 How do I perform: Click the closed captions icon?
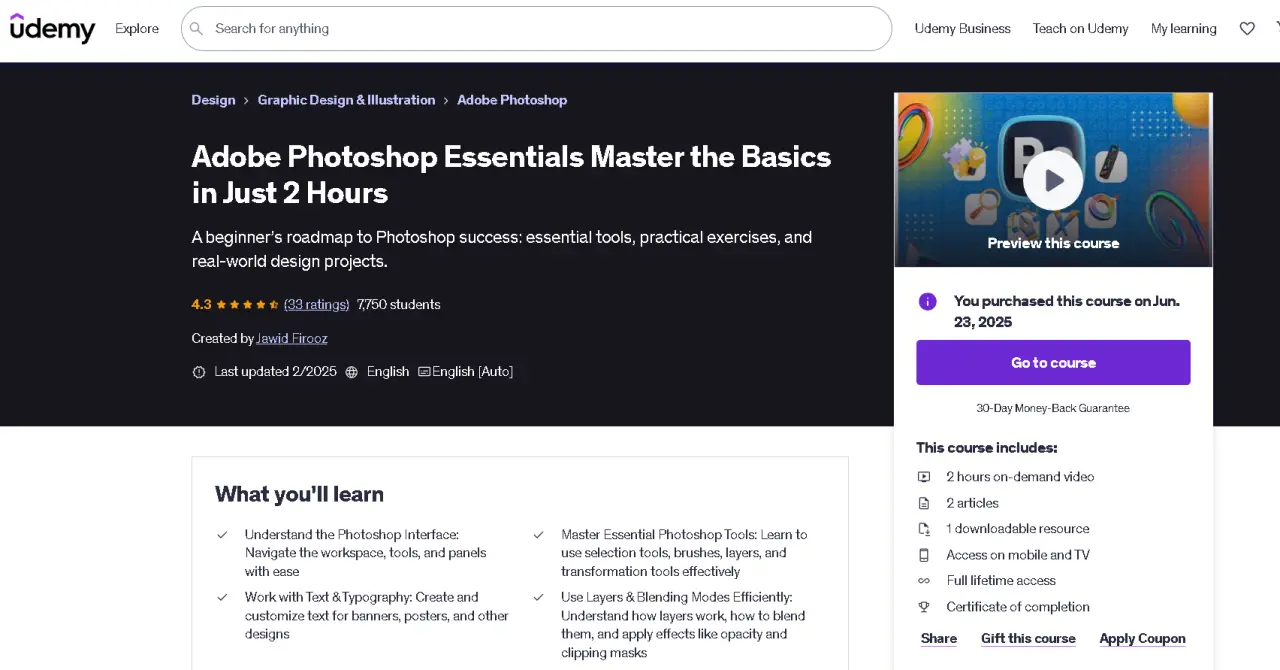[x=424, y=372]
